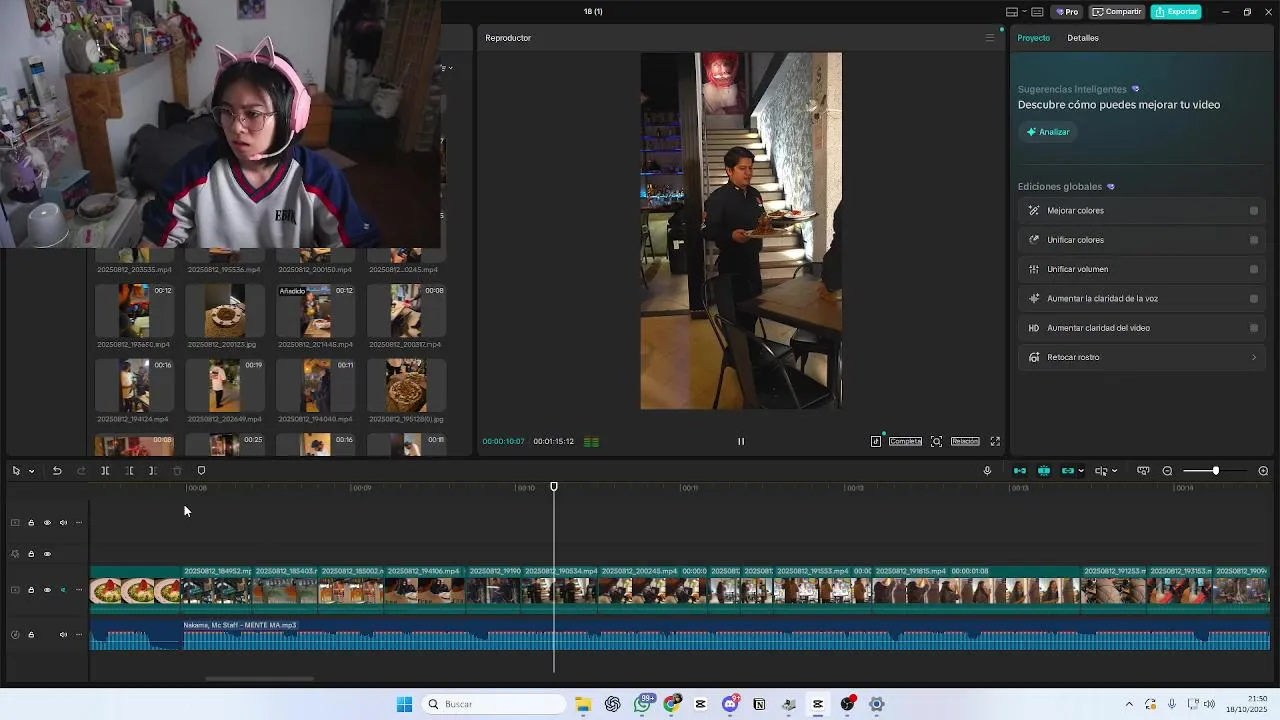
Task: Click the TikTok safe-zone icon in player
Action: tap(876, 441)
